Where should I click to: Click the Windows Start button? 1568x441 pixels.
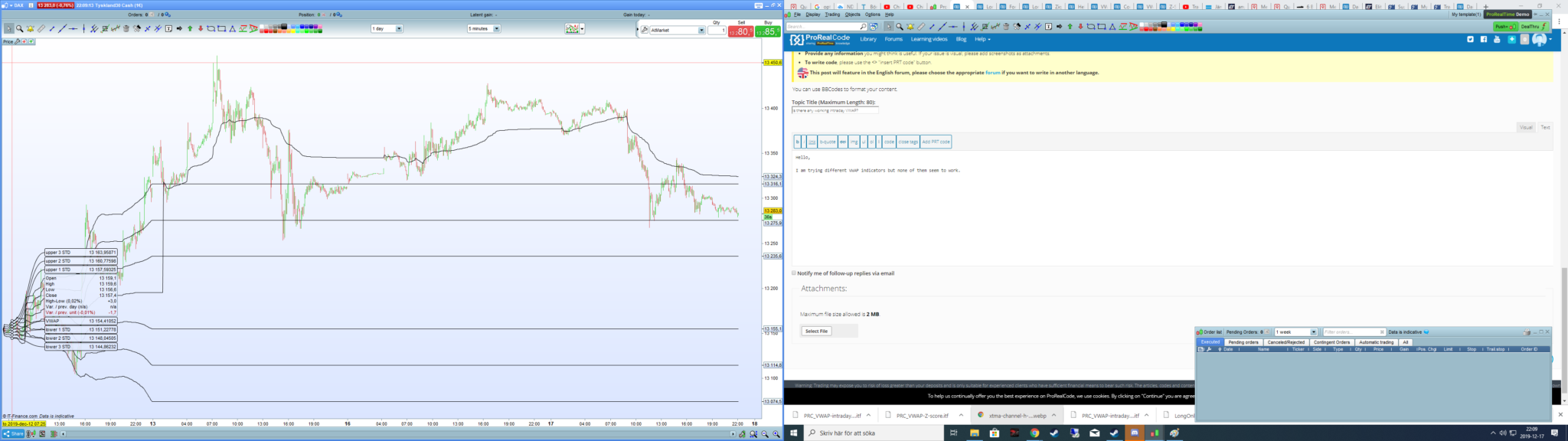(x=794, y=433)
